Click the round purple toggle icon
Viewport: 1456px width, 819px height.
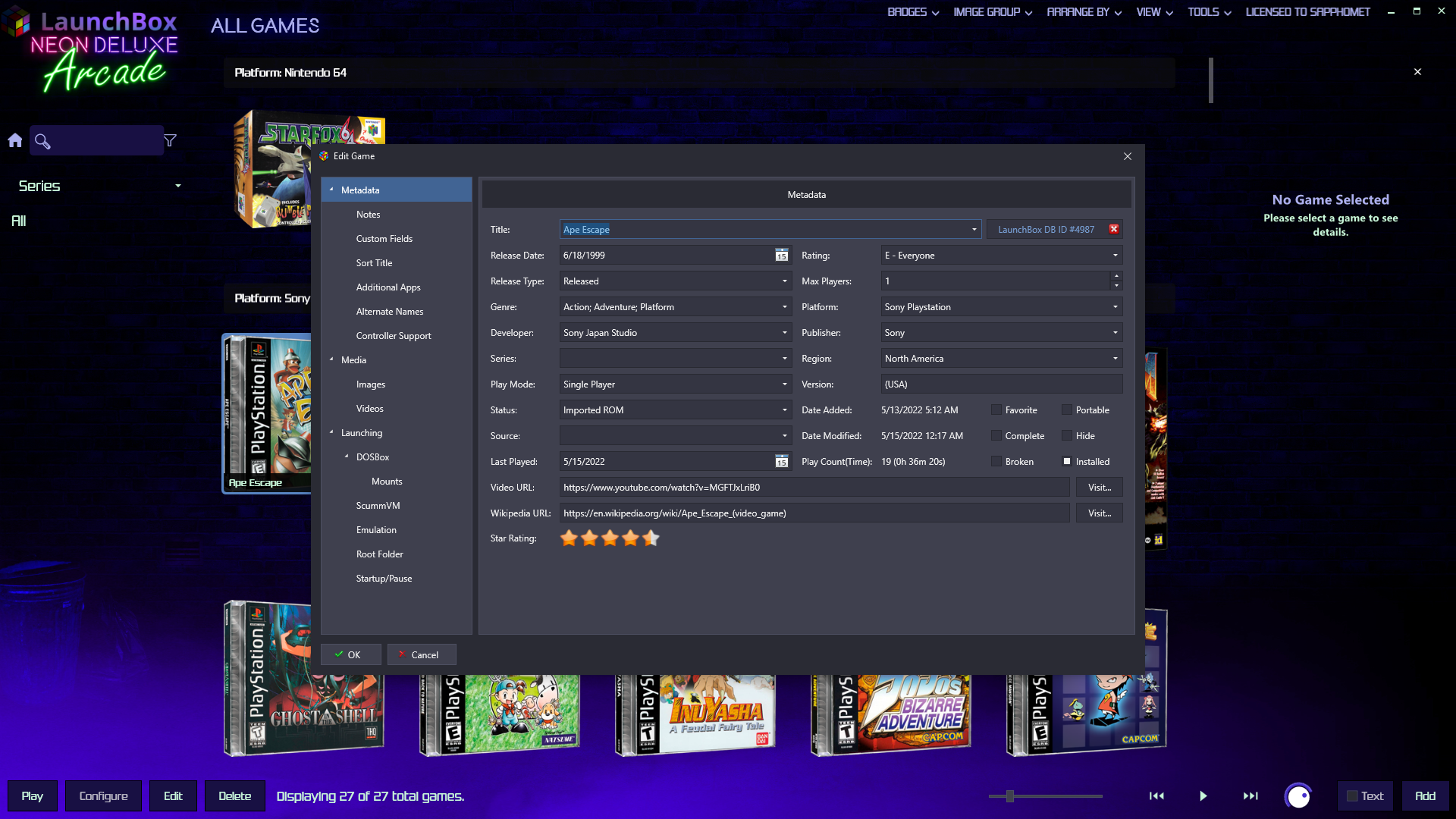[x=1298, y=796]
